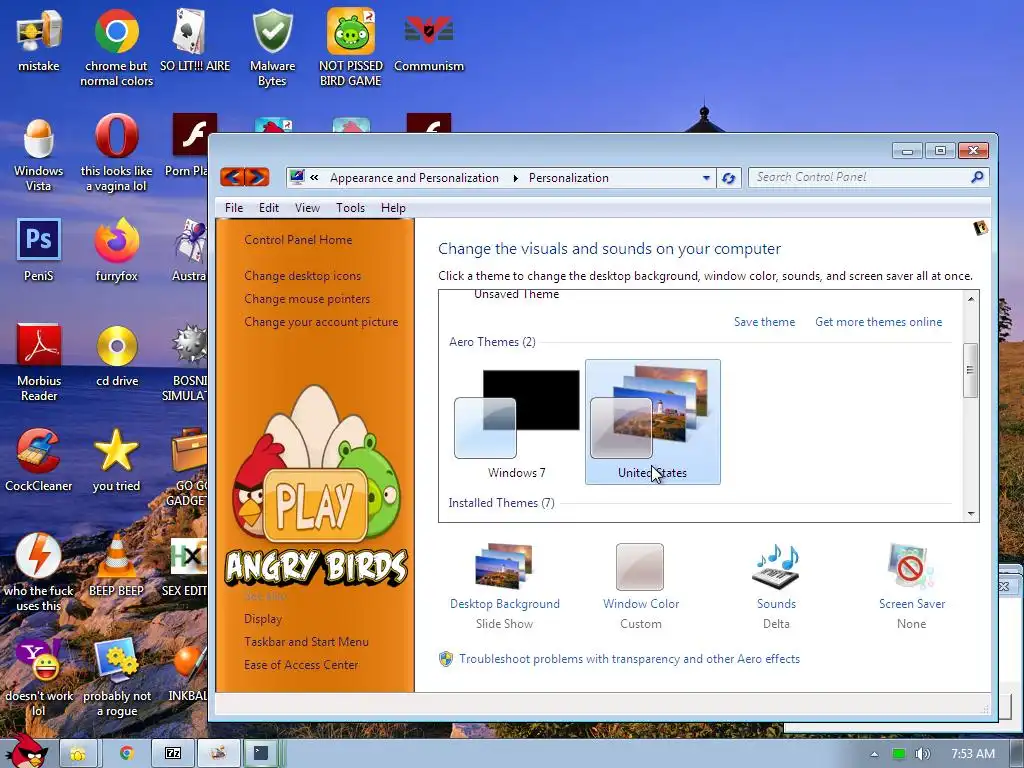Open Ease of Access Center link
The width and height of the screenshot is (1024, 768).
tap(301, 665)
